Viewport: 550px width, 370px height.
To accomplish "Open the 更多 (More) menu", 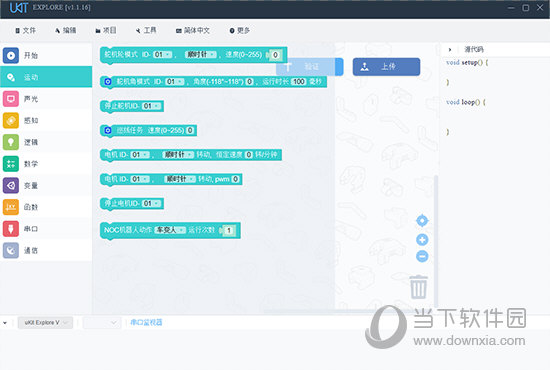I will (240, 31).
